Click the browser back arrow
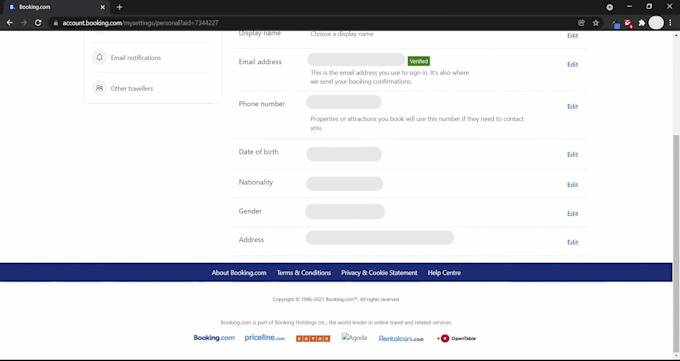This screenshot has width=680, height=361. (10, 23)
